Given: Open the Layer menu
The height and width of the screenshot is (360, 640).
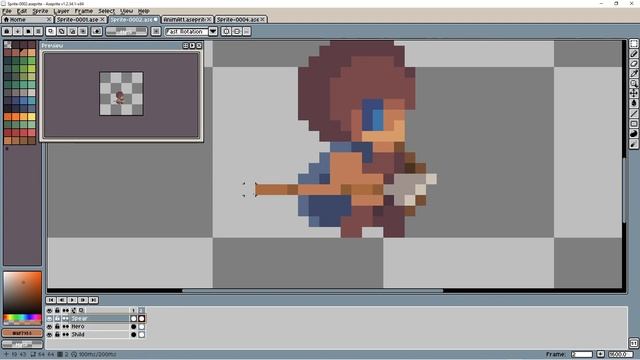Looking at the screenshot, I should (x=61, y=11).
